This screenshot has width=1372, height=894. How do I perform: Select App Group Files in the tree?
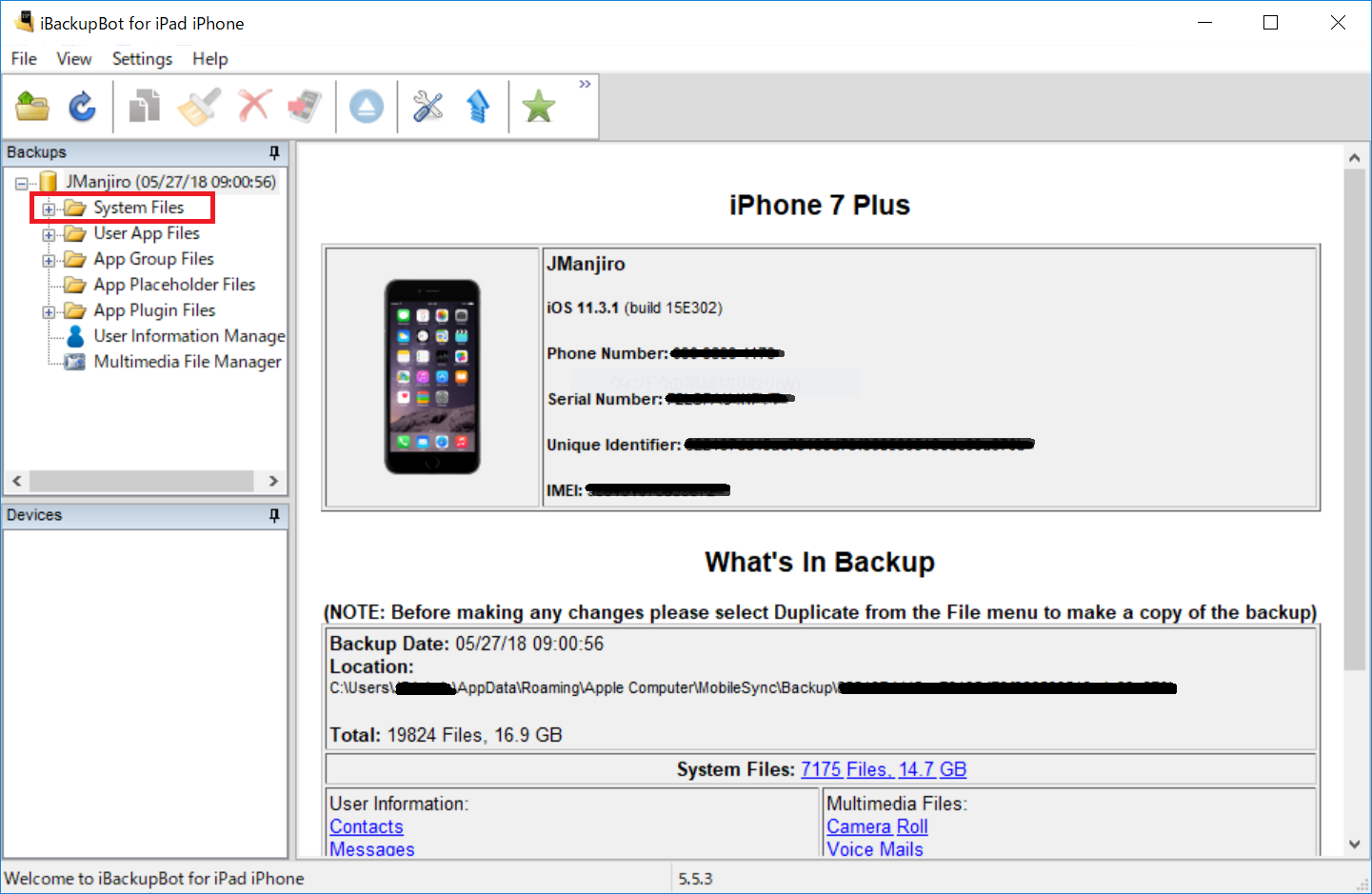pyautogui.click(x=153, y=259)
